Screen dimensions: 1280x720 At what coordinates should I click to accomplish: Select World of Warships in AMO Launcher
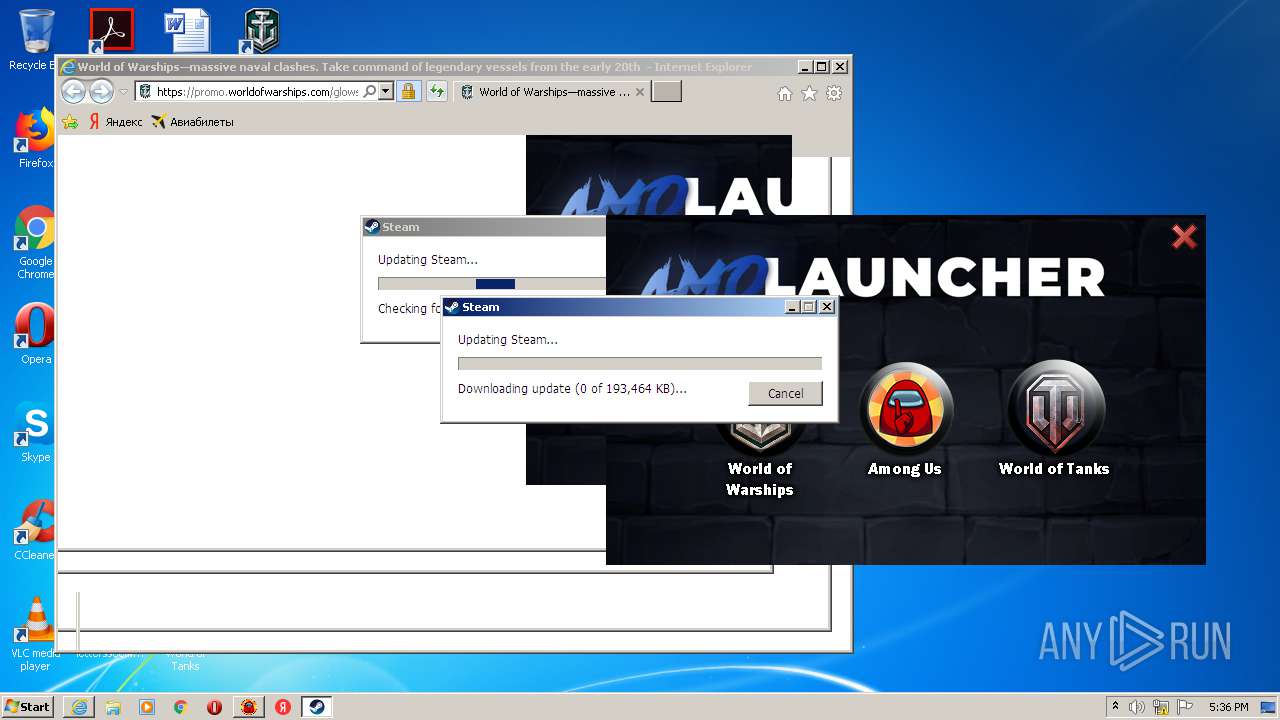[x=759, y=463]
